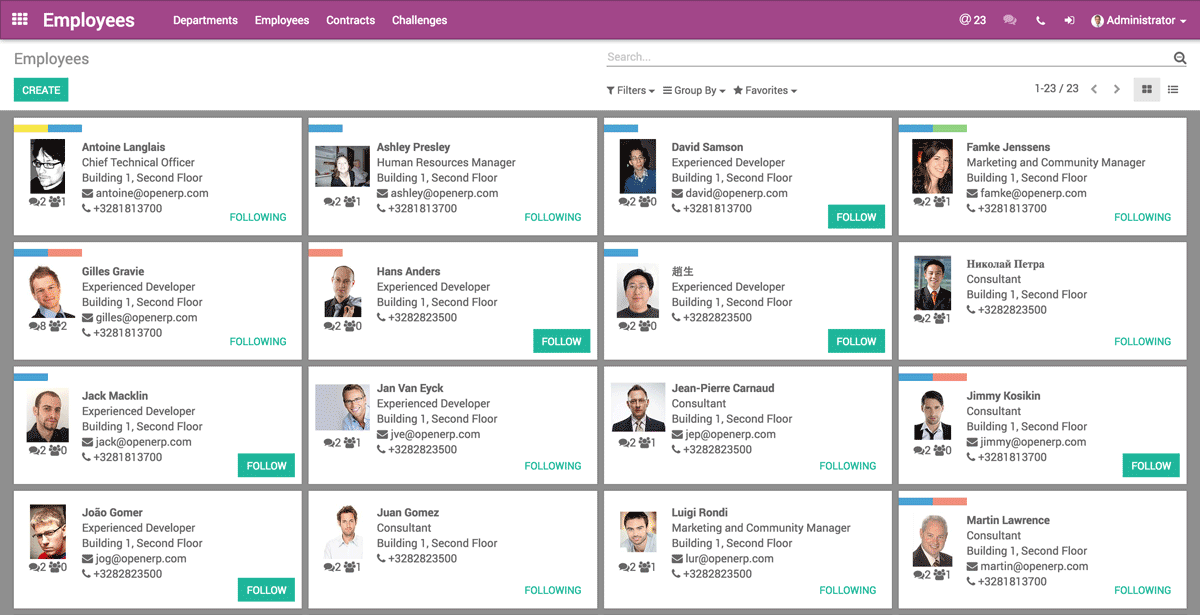The image size is (1200, 615).
Task: Click the CREATE button
Action: tap(40, 89)
